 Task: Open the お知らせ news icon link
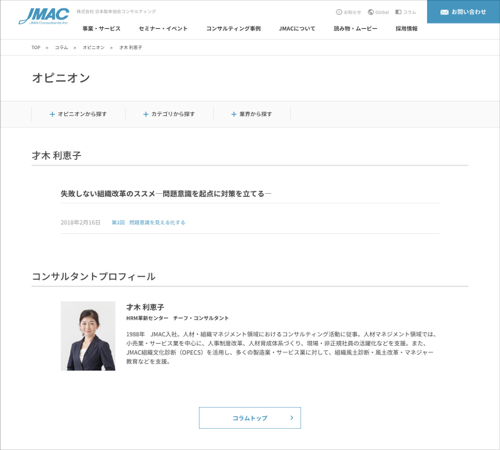pos(348,12)
